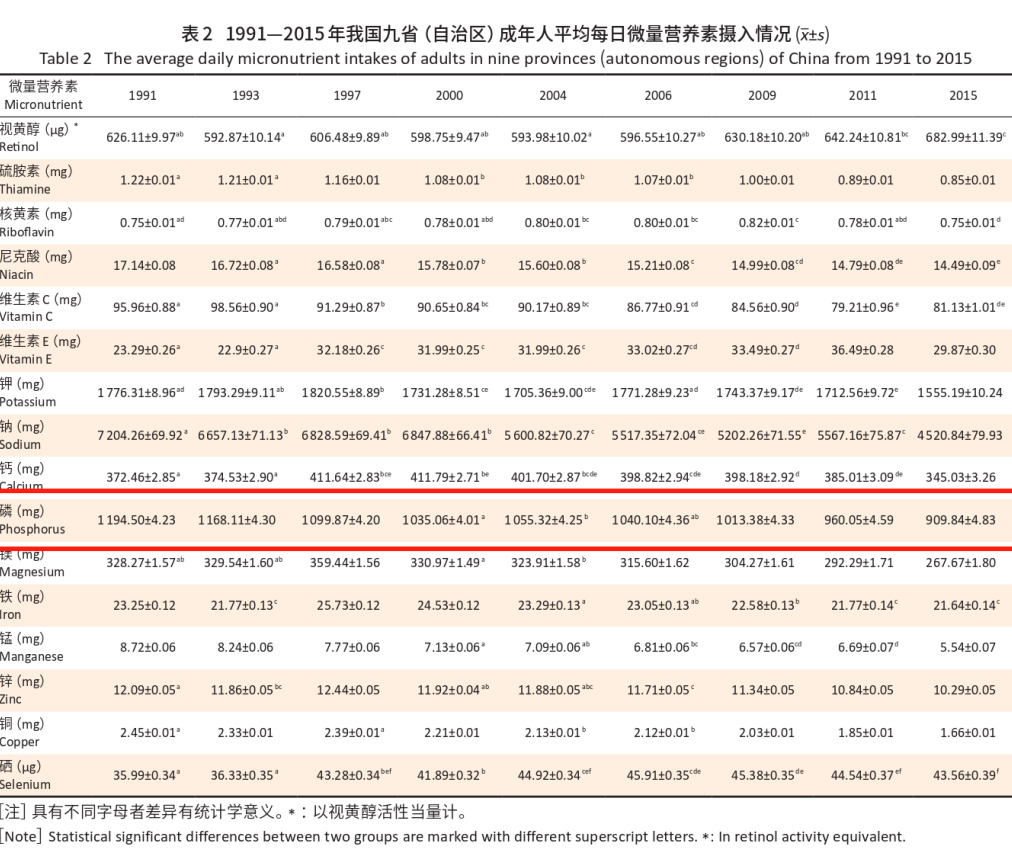Click the 1991 column header

[142, 96]
